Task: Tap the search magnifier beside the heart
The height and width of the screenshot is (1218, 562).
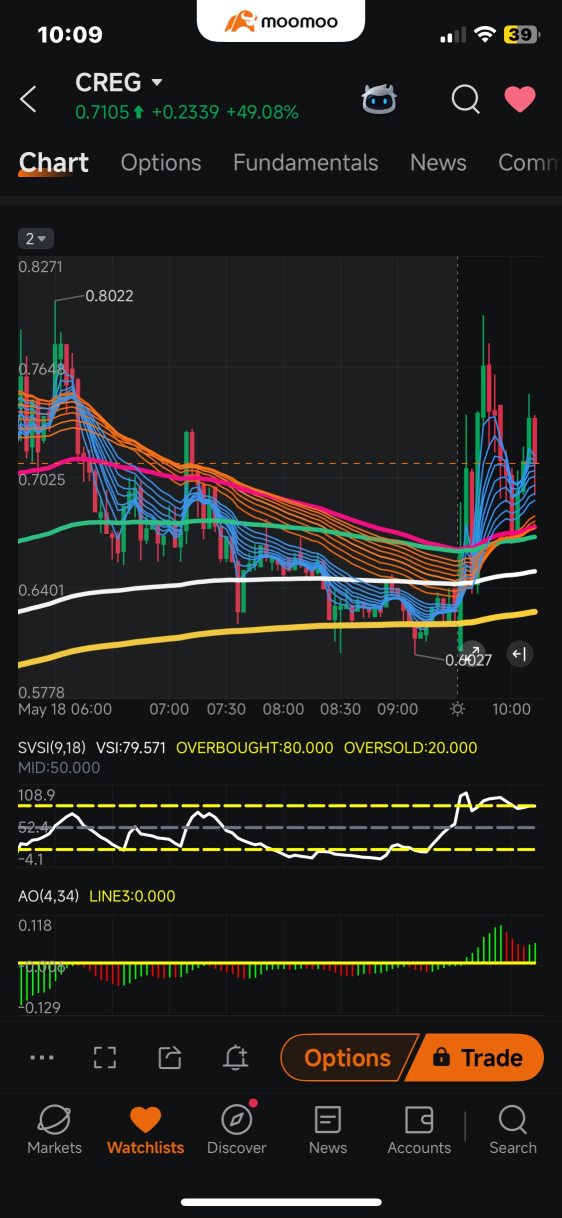Action: tap(465, 98)
